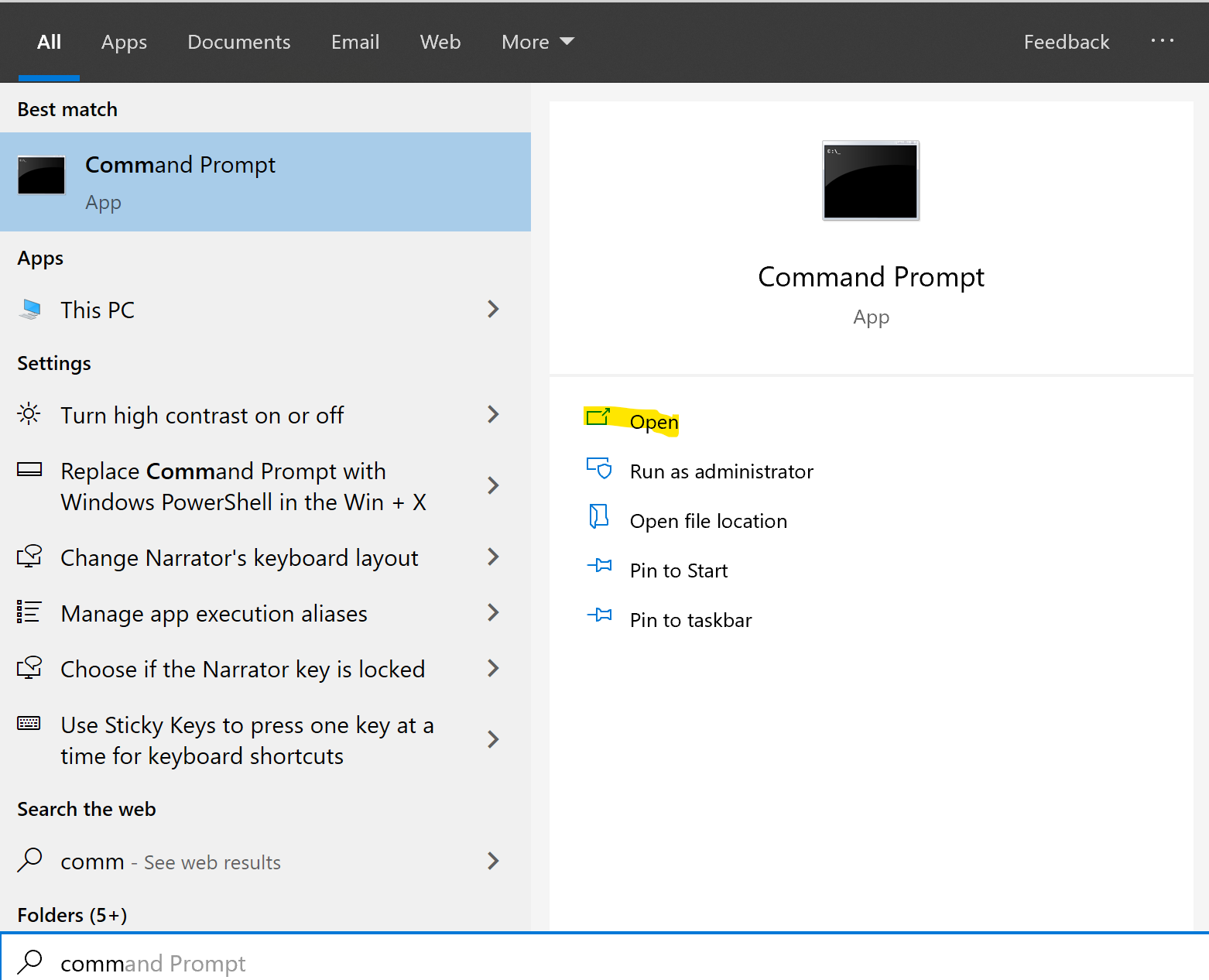Switch to the Apps tab

[124, 42]
